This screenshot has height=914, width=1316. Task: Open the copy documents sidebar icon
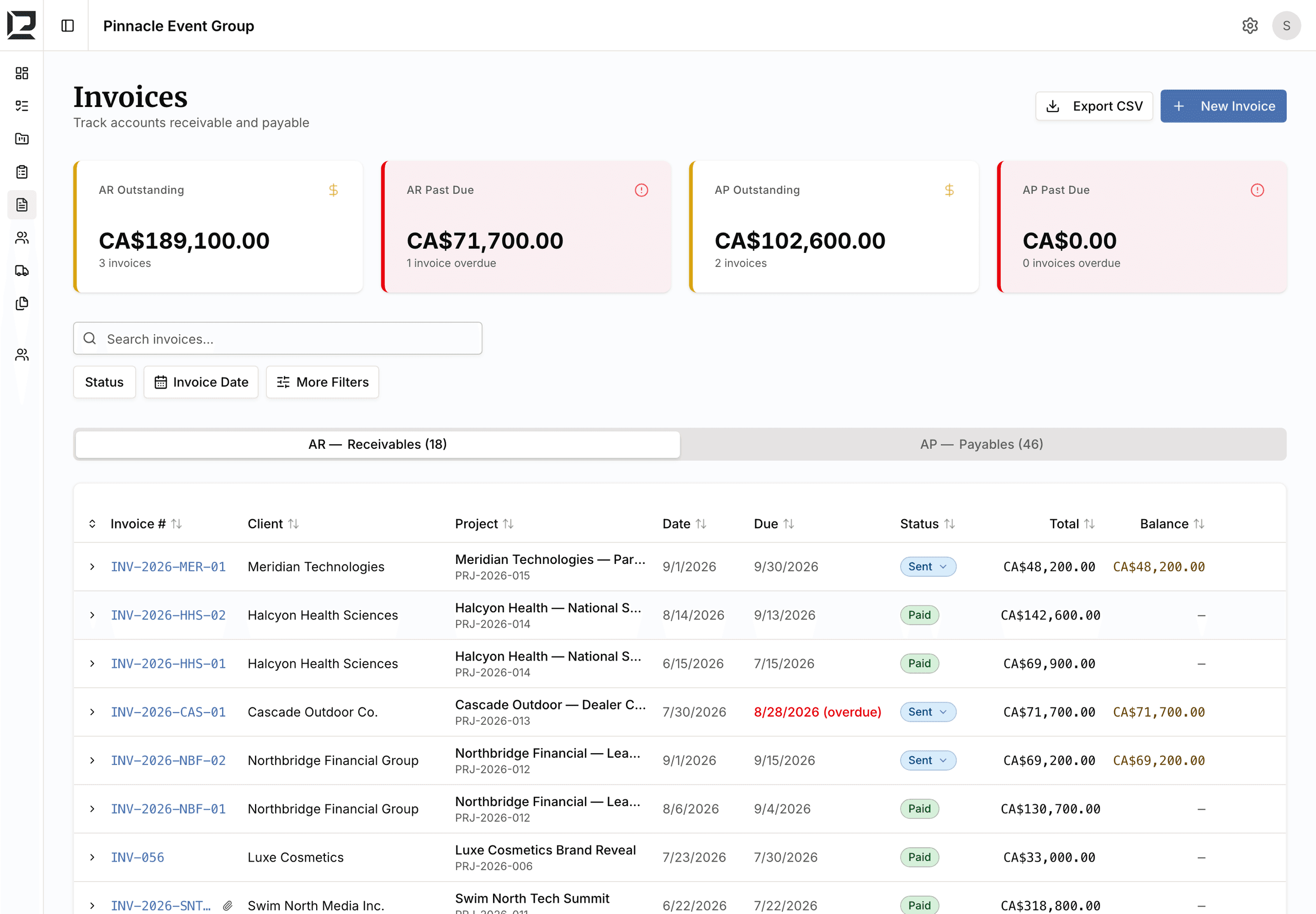click(22, 303)
